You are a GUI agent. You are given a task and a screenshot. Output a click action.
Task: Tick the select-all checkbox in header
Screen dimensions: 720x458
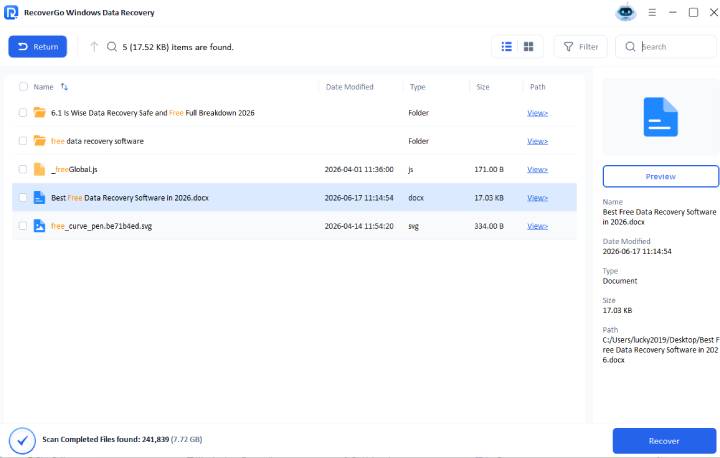tap(23, 86)
